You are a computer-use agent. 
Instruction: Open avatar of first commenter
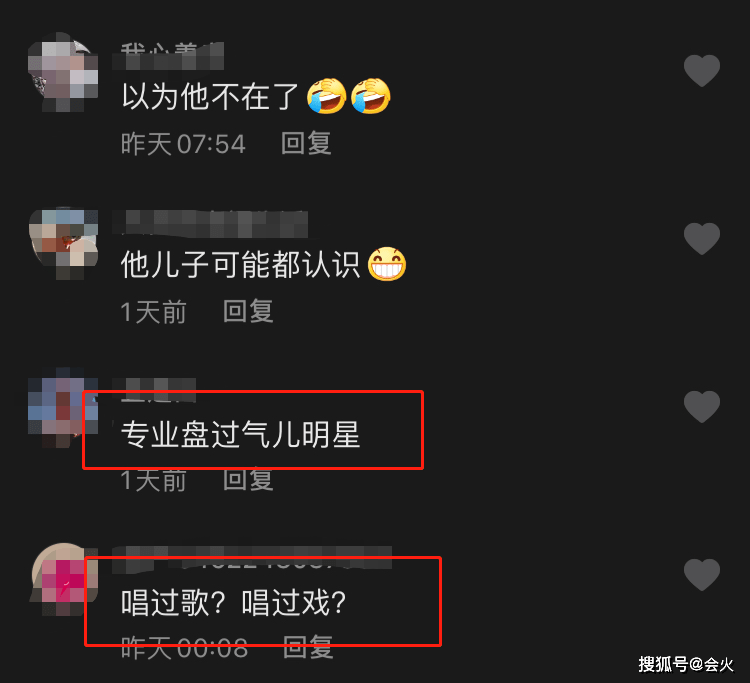click(63, 72)
